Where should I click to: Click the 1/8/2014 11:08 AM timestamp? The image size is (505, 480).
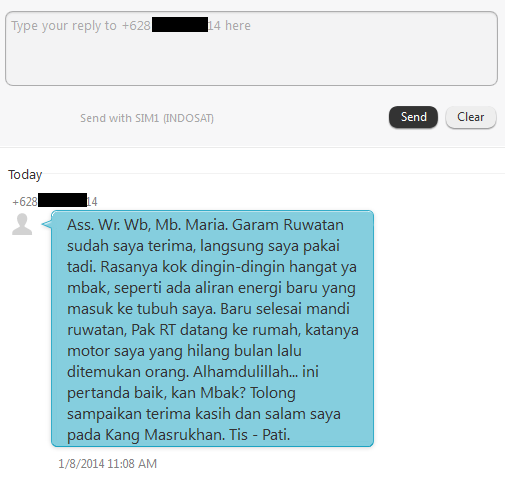pos(107,464)
